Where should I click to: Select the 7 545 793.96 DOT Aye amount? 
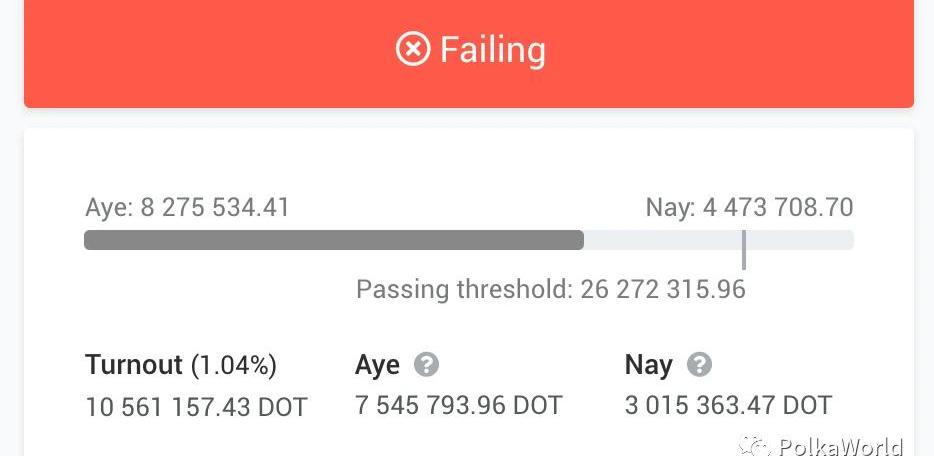[459, 405]
